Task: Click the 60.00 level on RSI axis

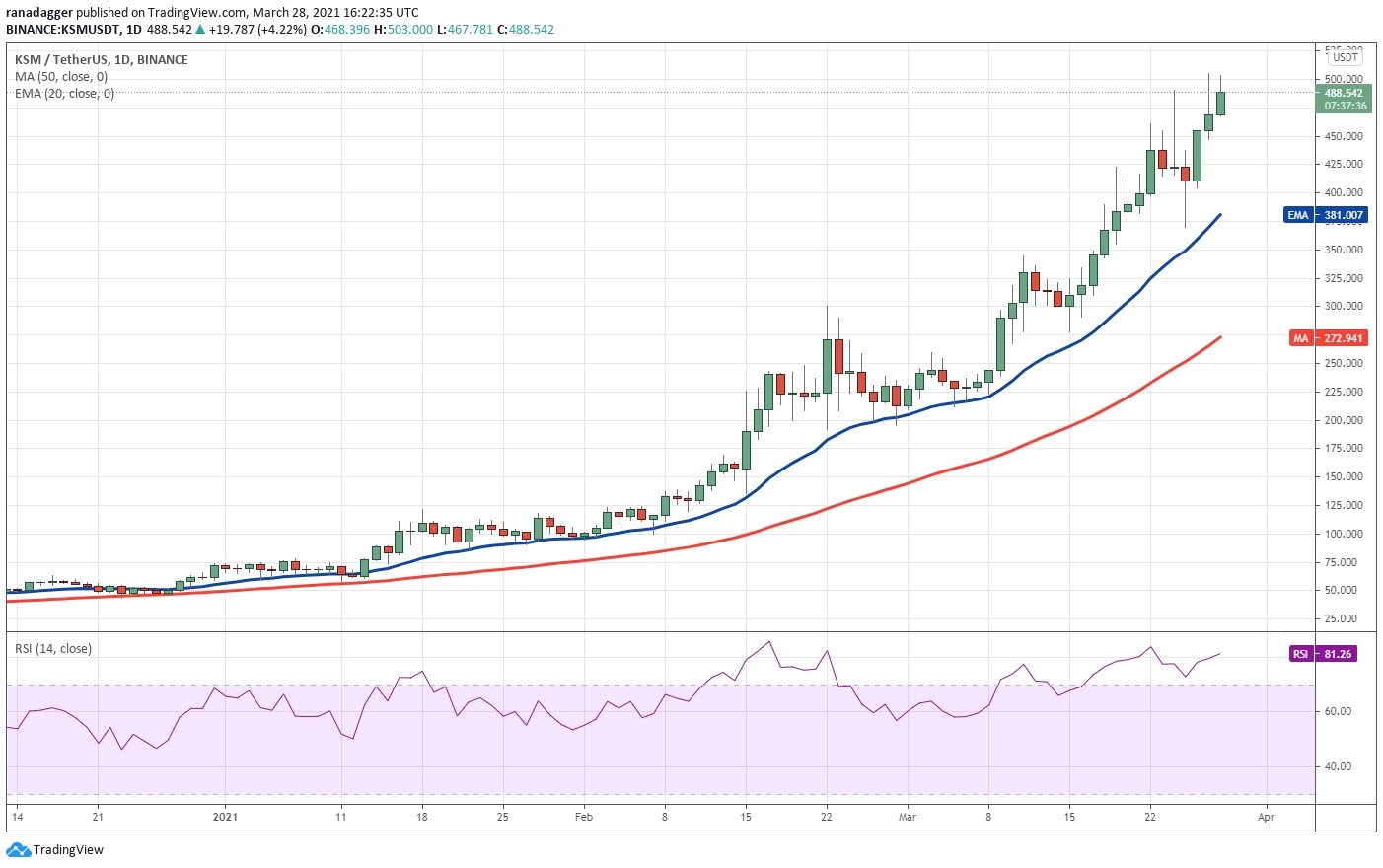Action: point(1338,711)
